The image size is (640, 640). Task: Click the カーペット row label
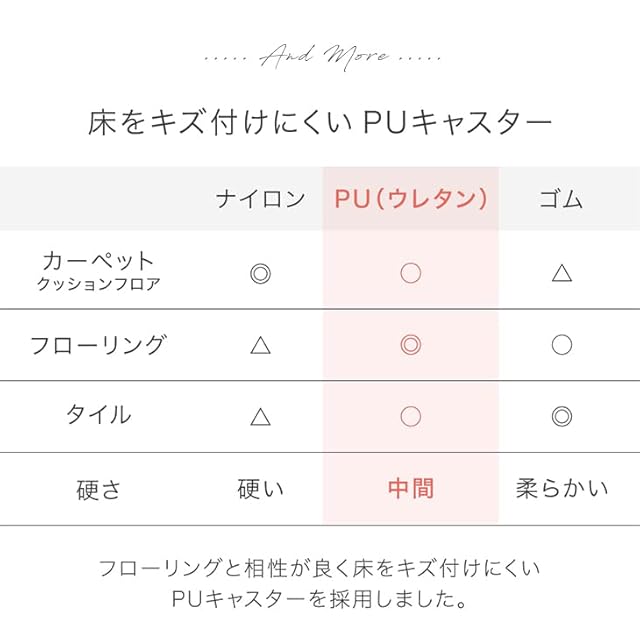tap(99, 263)
